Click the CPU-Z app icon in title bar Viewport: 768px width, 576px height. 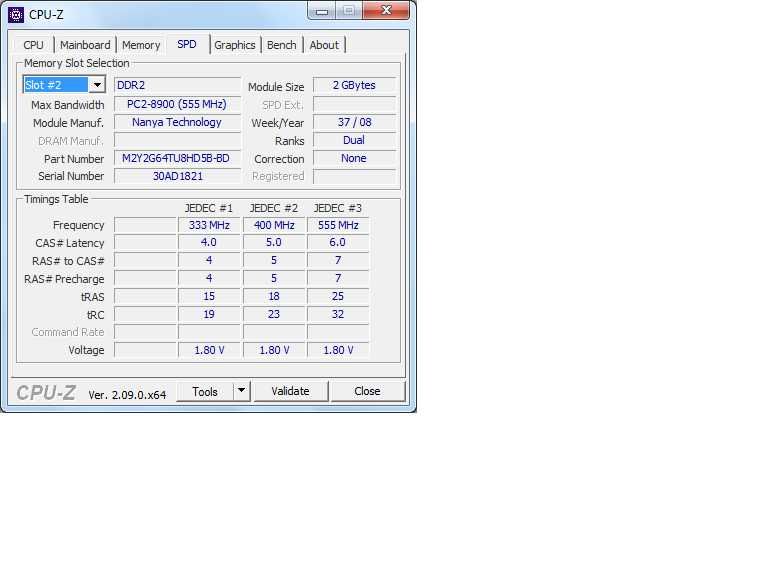pyautogui.click(x=16, y=15)
